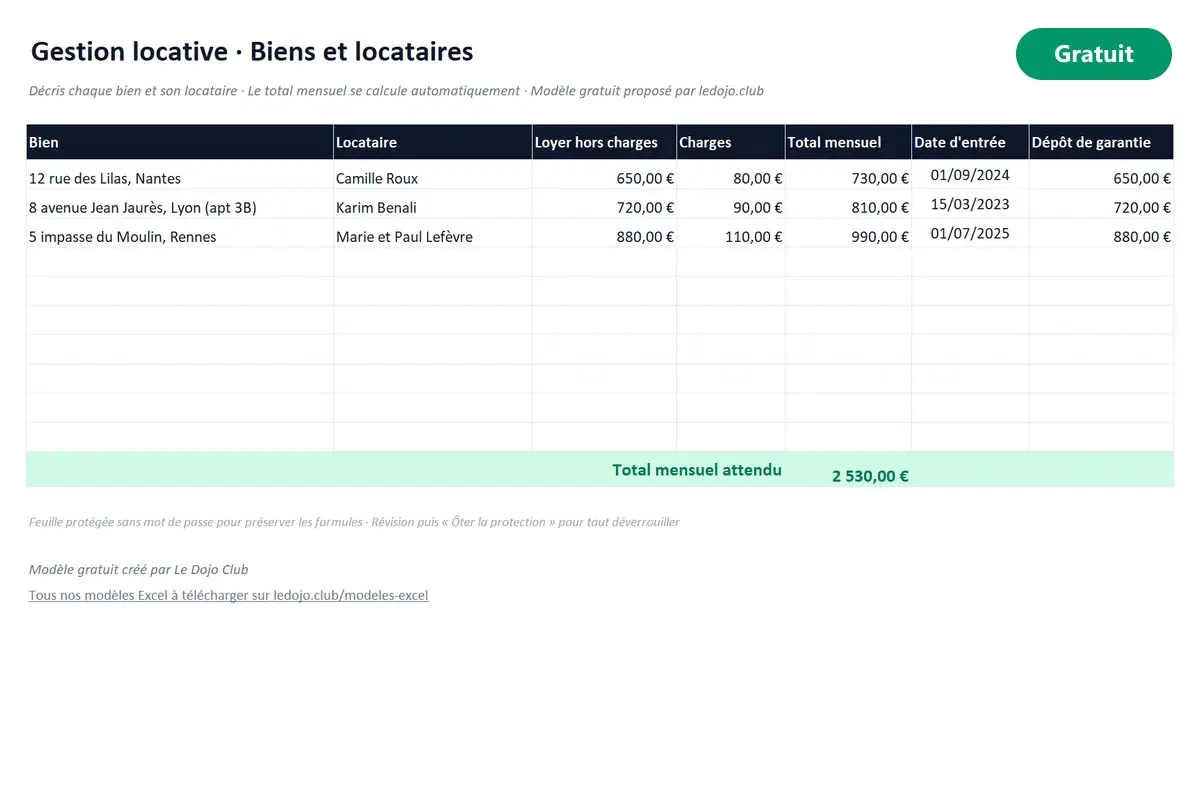Select the entry date 01/07/2025
Image resolution: width=1200 pixels, height=800 pixels.
[x=970, y=234]
